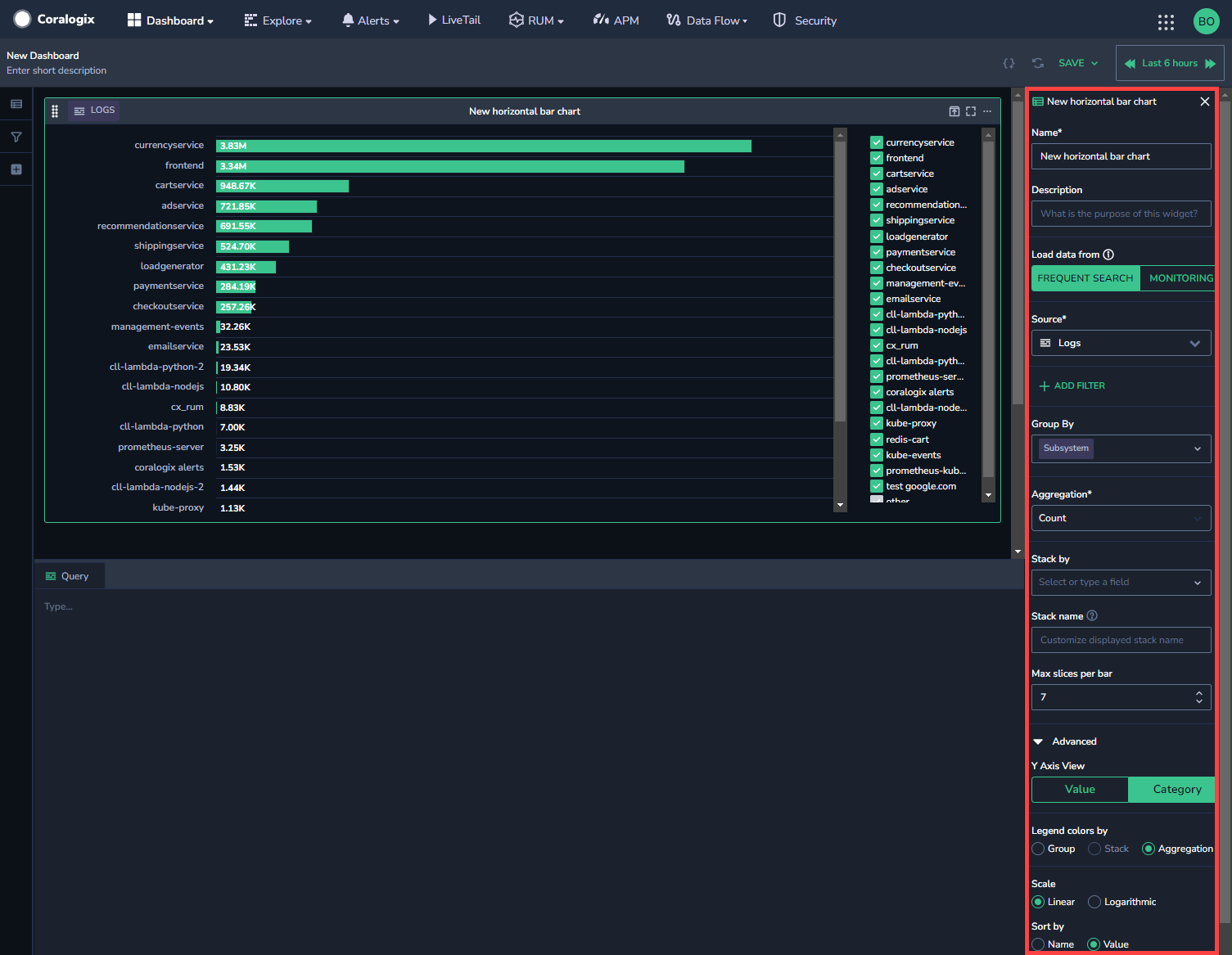
Task: Select Sort by Name radio
Action: tap(1038, 944)
